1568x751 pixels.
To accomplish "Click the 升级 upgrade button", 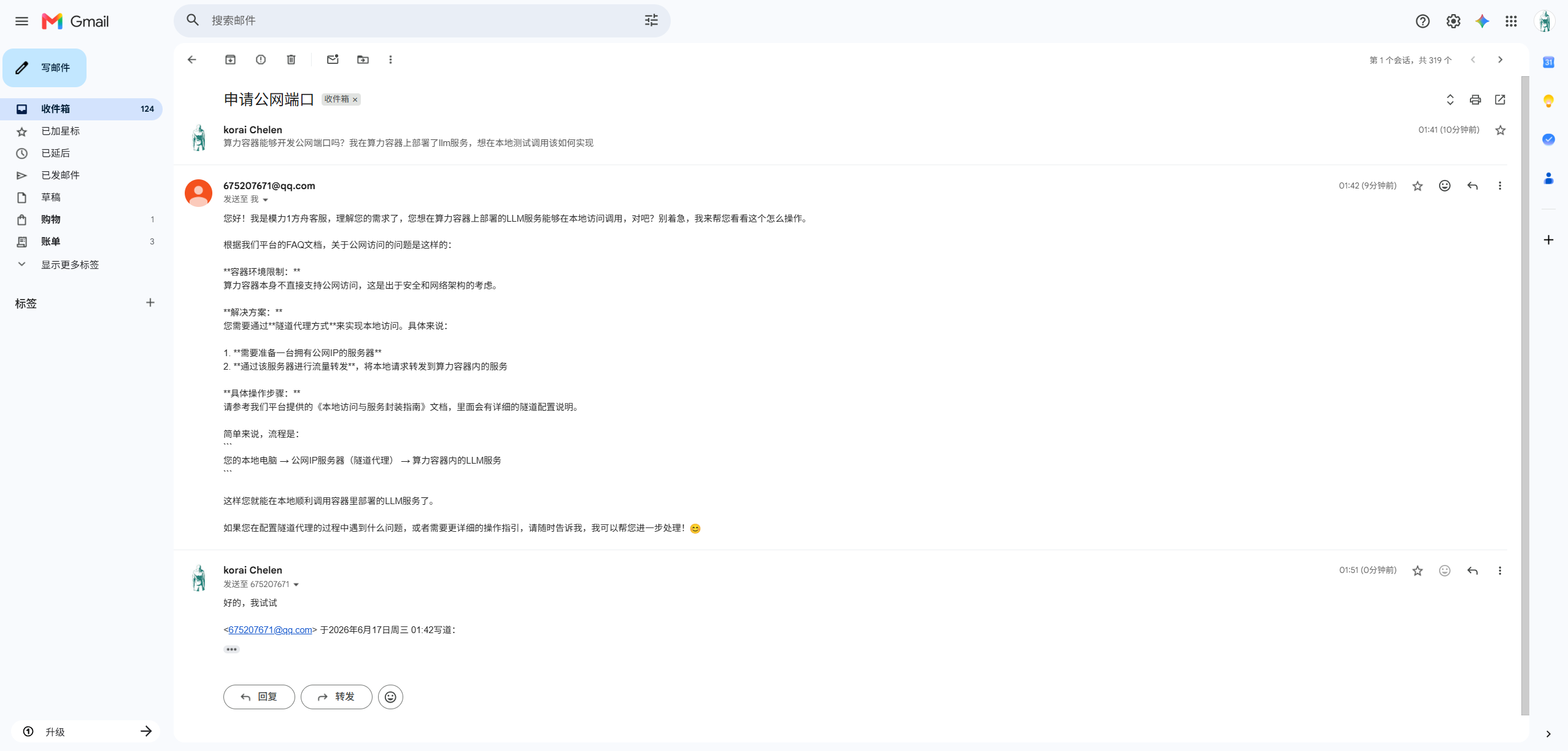I will coord(86,731).
